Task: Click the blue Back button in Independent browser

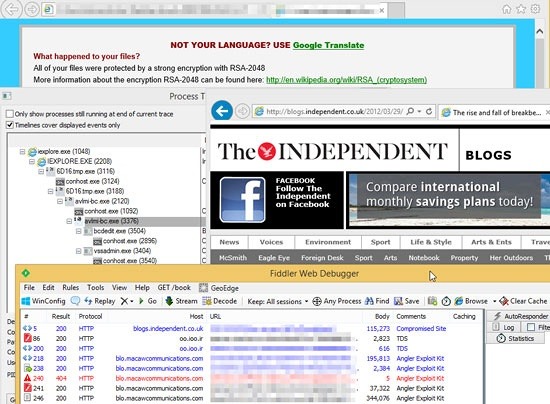Action: pos(222,111)
